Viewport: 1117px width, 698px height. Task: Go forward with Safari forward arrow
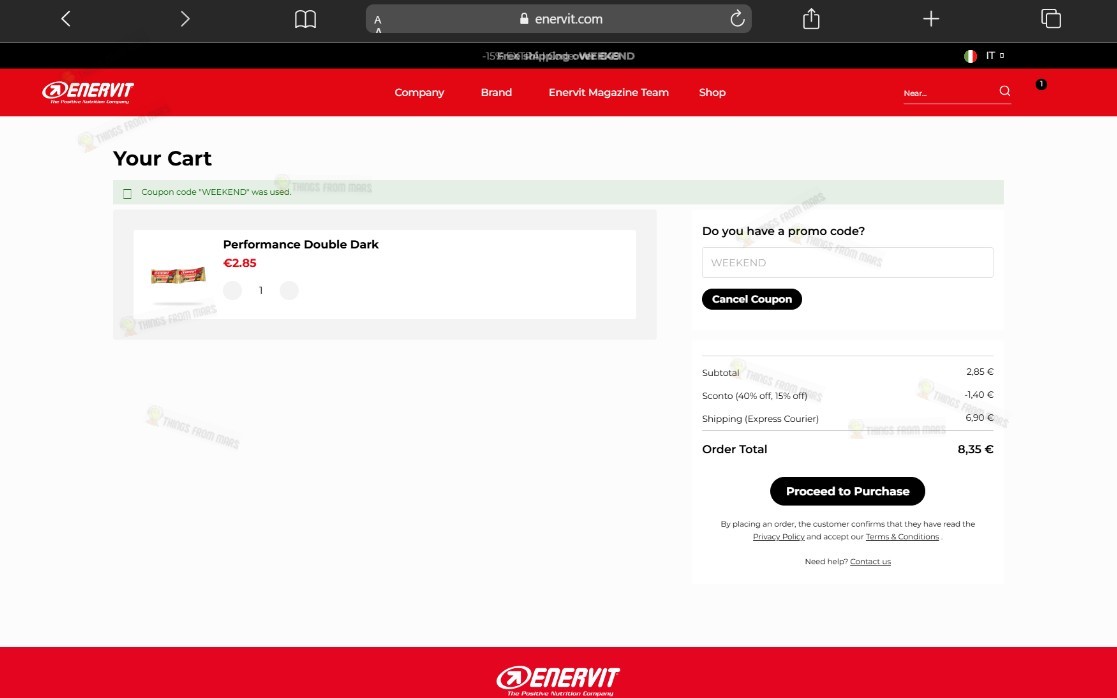tap(185, 19)
